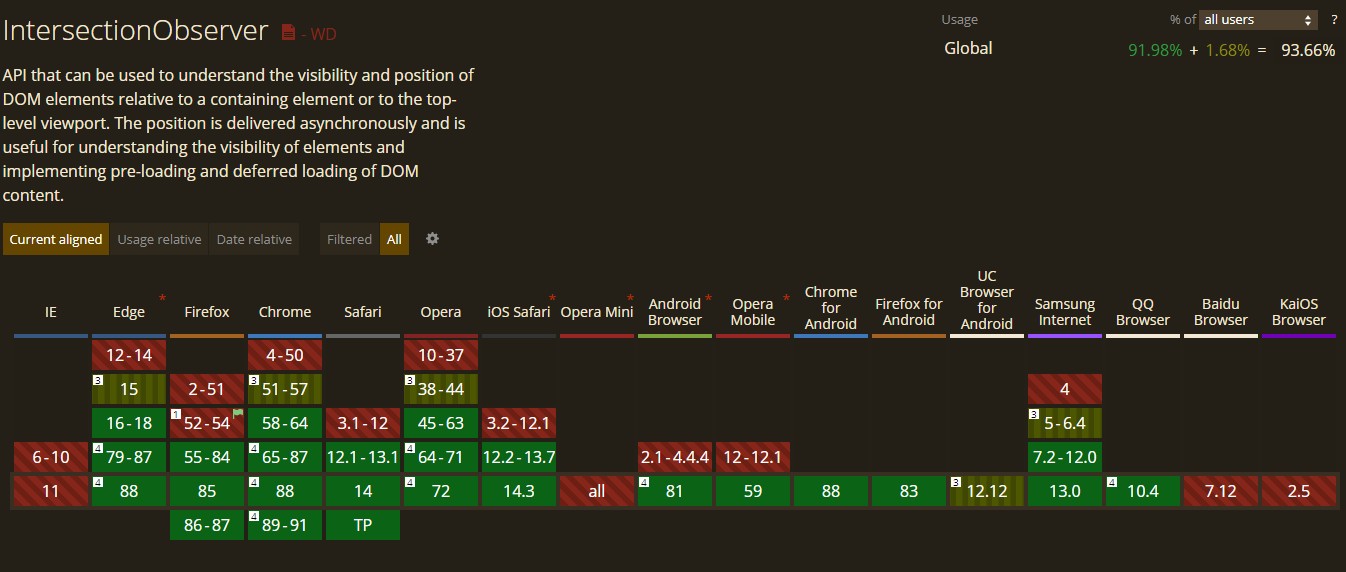Select the Filtered toggle
Image resolution: width=1346 pixels, height=572 pixels.
[349, 239]
